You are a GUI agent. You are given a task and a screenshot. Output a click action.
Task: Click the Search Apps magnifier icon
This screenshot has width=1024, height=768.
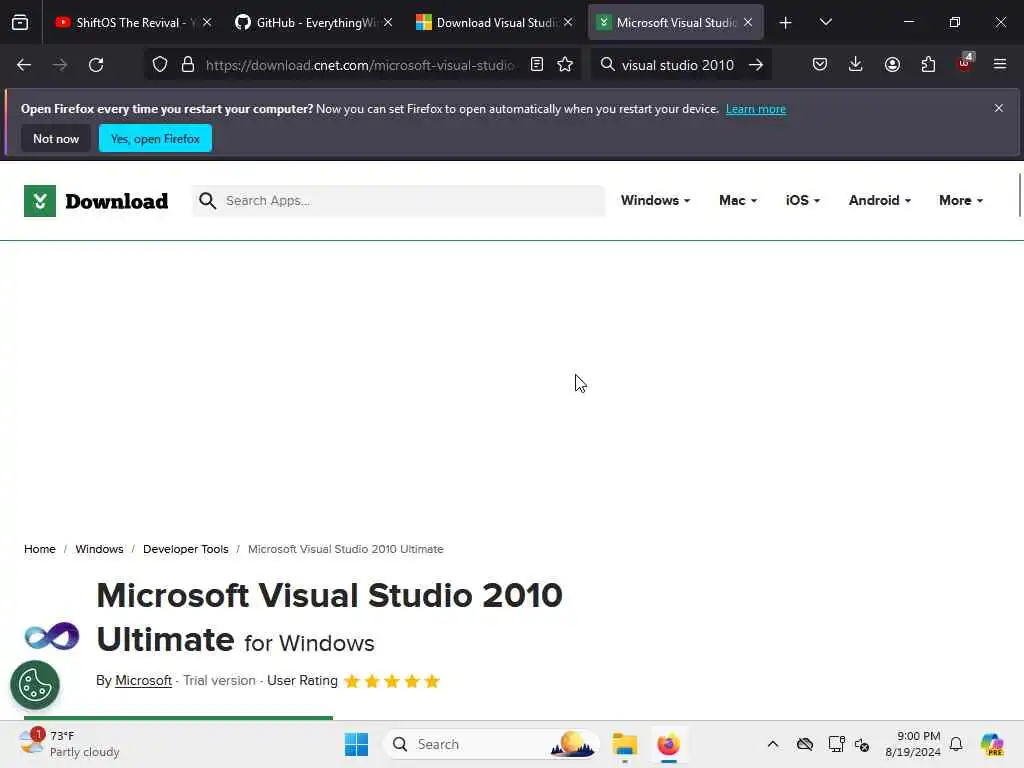pos(208,200)
